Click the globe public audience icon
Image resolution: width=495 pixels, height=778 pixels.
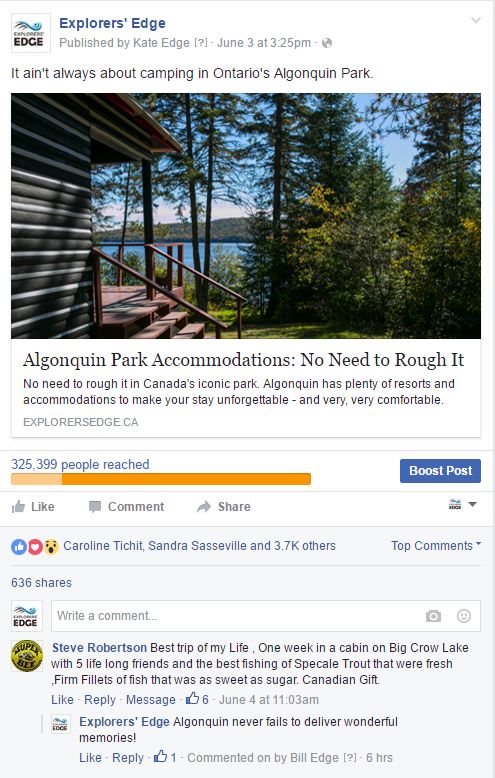point(326,43)
